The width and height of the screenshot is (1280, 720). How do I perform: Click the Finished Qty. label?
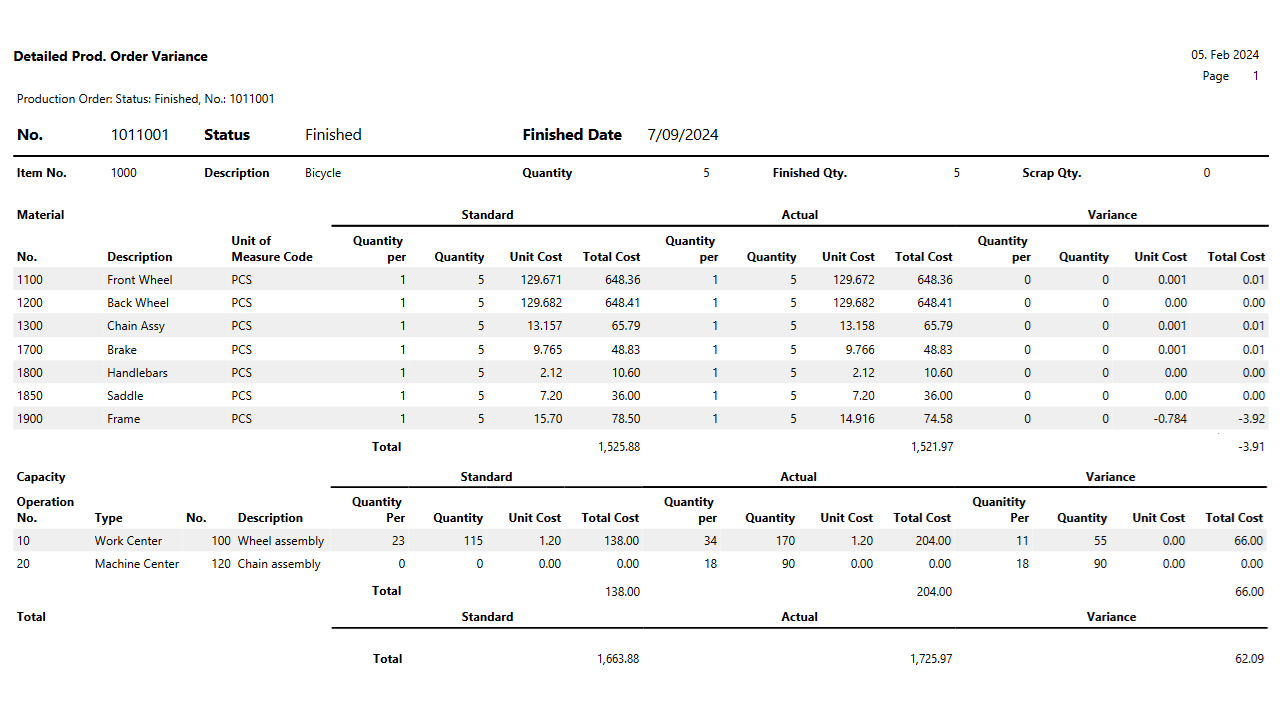pos(810,173)
